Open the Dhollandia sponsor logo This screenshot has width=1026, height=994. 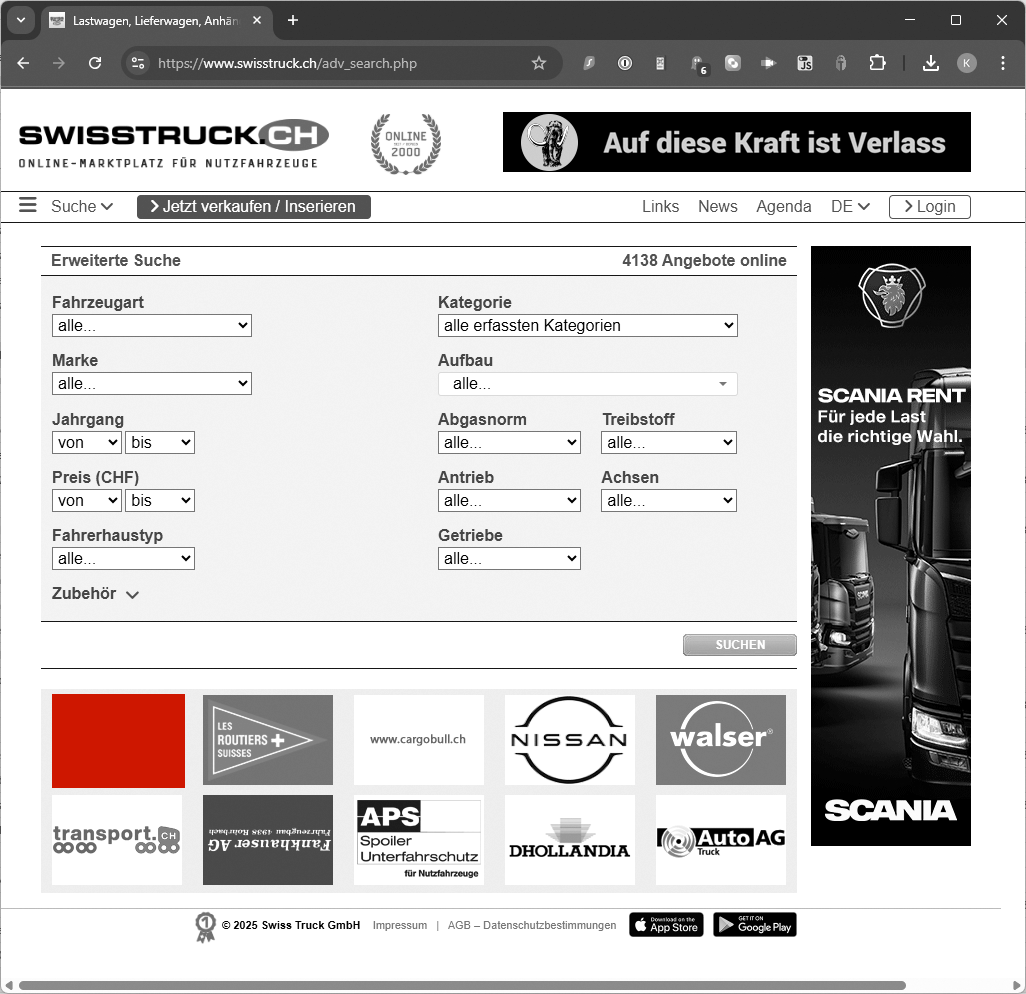point(569,840)
